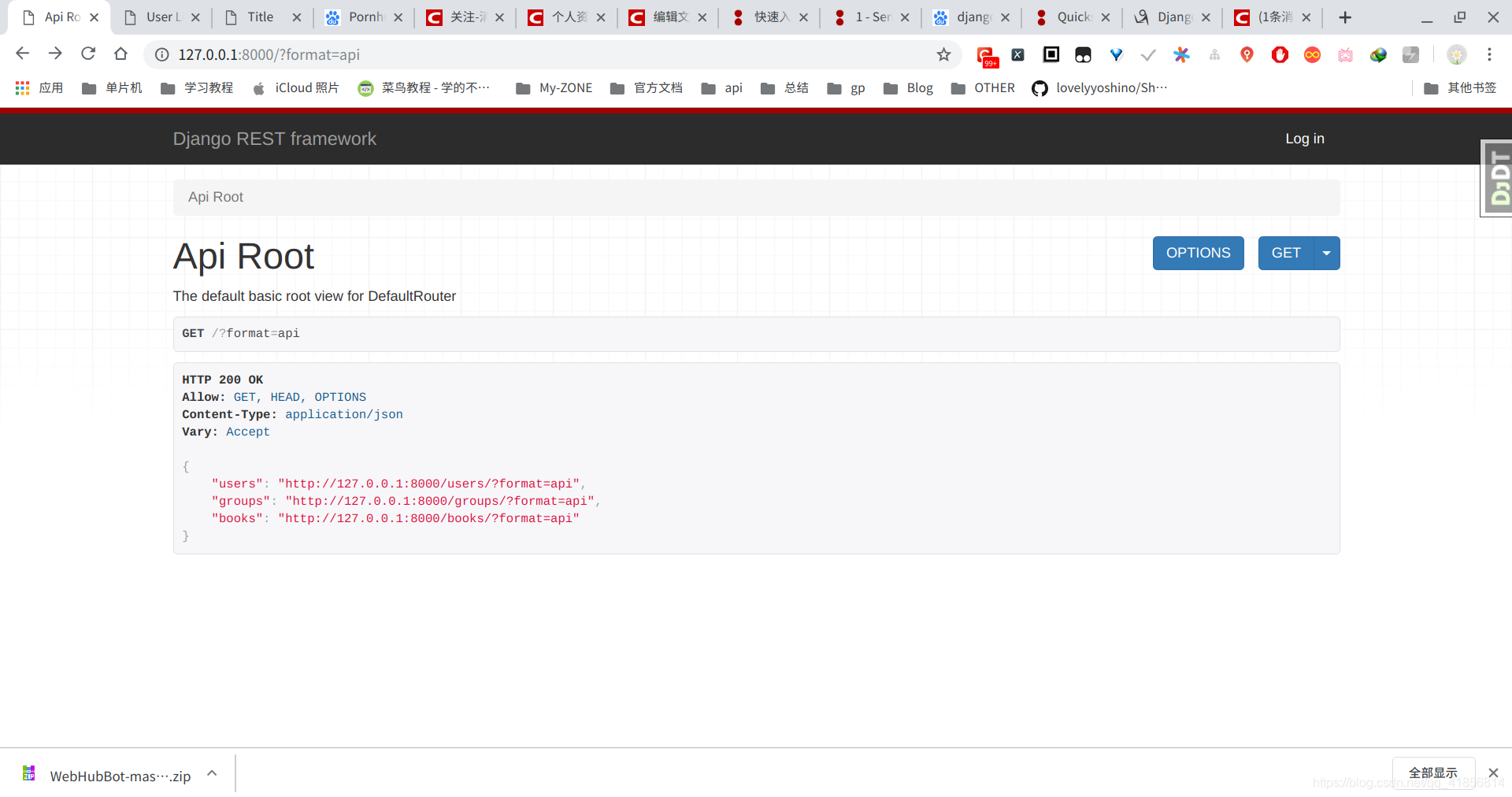Open the gp bookmarks folder
The width and height of the screenshot is (1512, 797).
(x=846, y=87)
